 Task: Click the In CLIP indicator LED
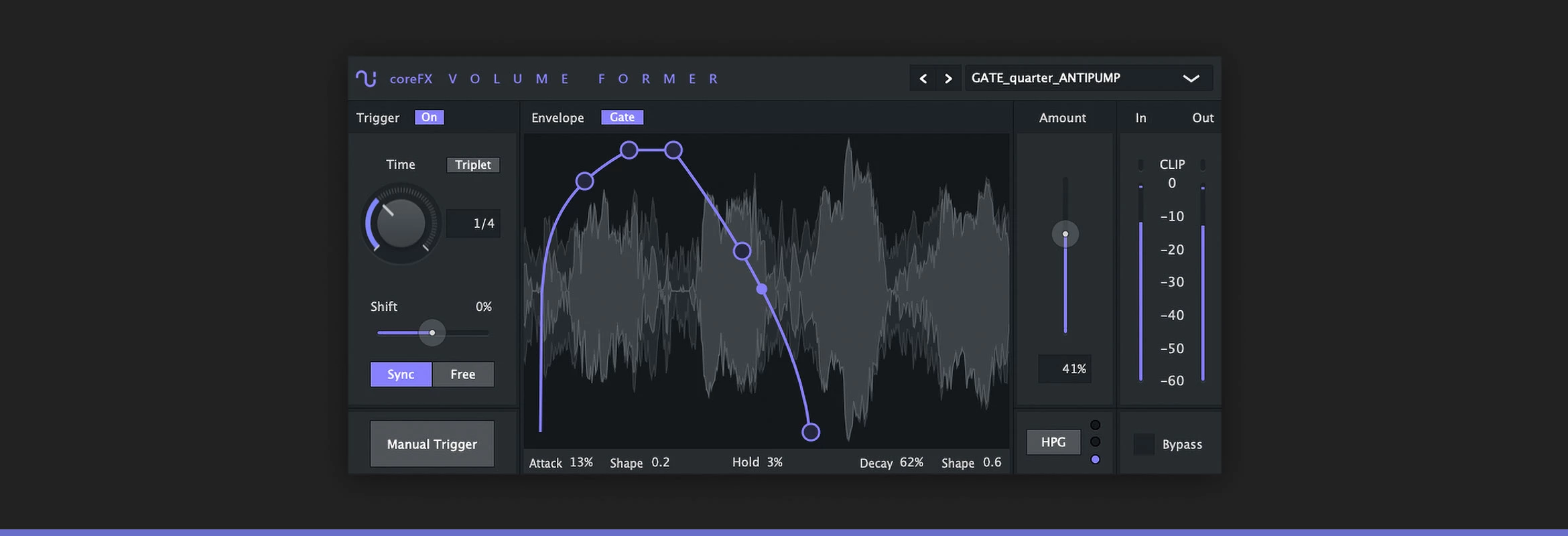click(1140, 165)
